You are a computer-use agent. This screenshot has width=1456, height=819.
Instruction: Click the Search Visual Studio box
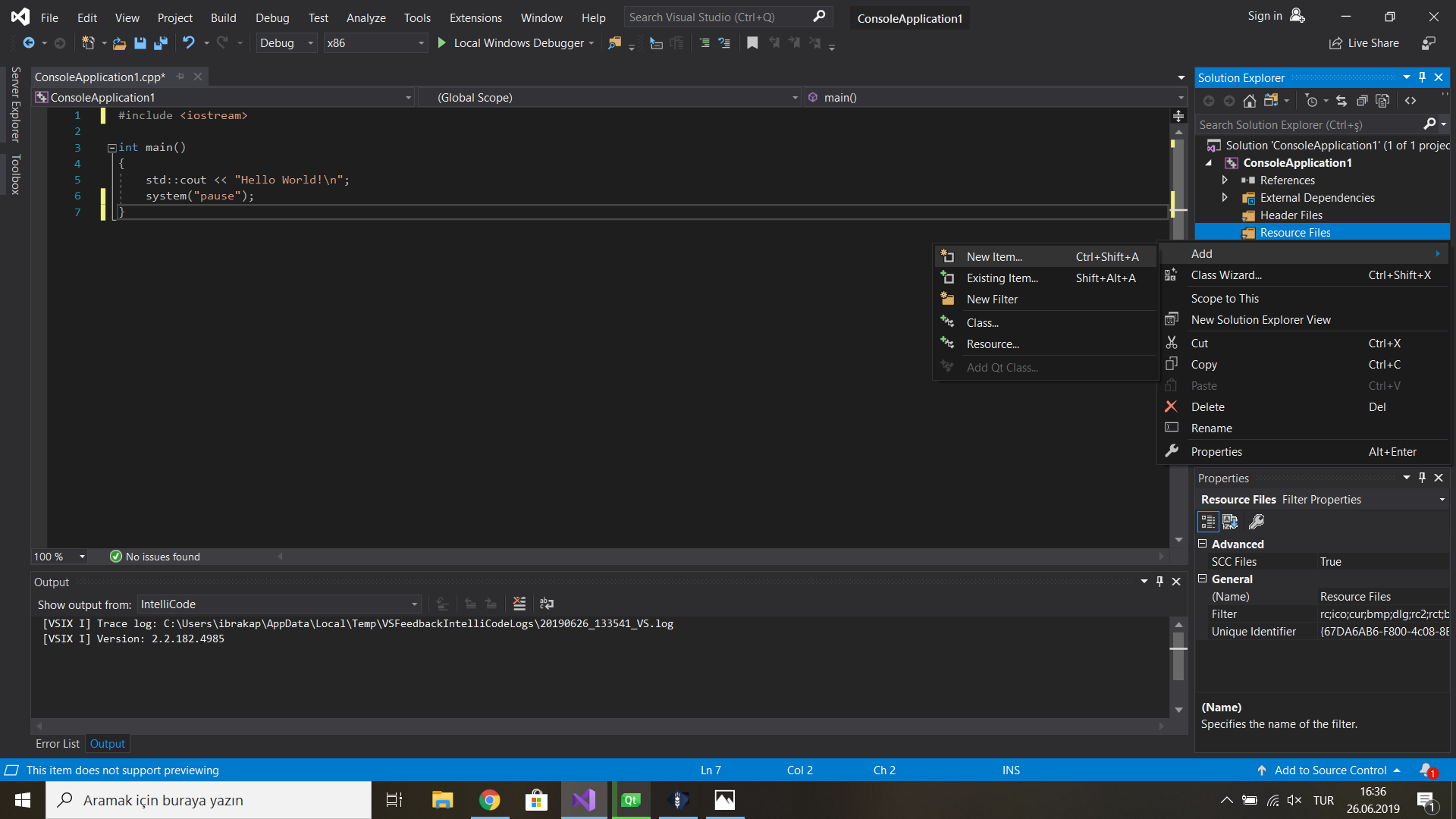713,16
